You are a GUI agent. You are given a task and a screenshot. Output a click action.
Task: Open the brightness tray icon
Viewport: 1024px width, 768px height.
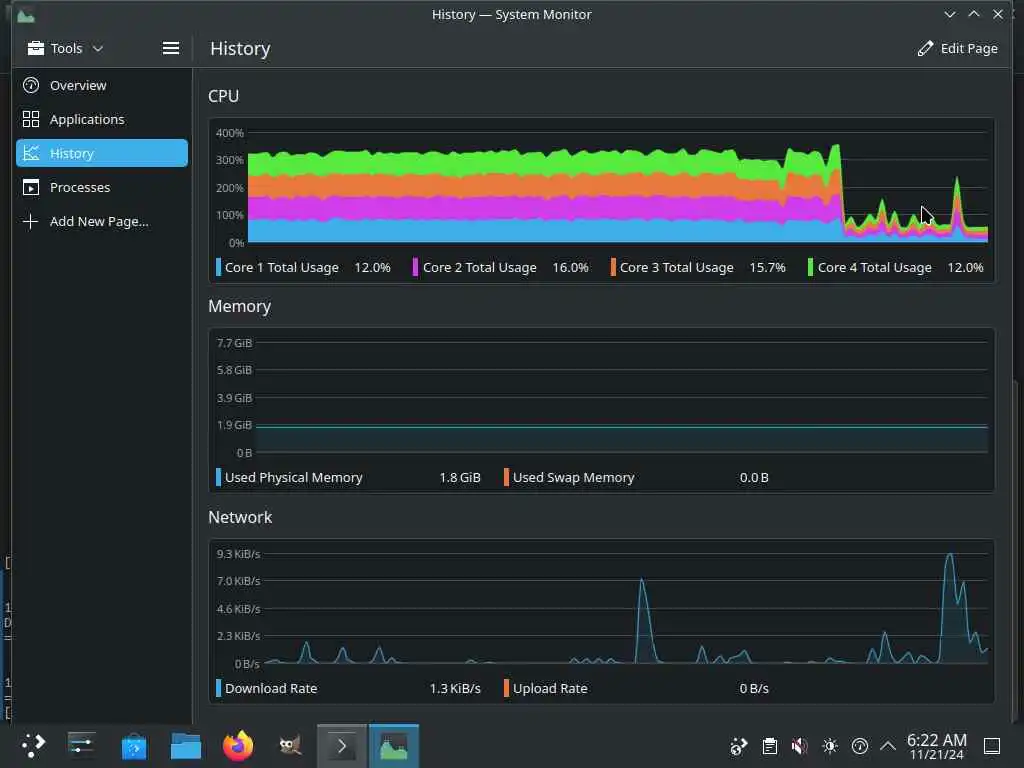pos(830,746)
